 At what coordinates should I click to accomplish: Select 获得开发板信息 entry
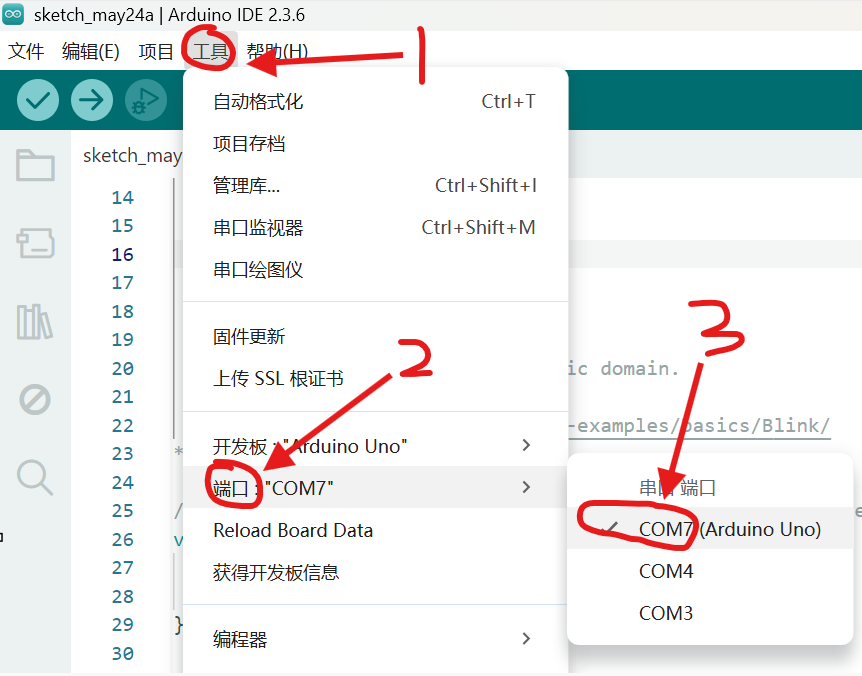point(375,573)
